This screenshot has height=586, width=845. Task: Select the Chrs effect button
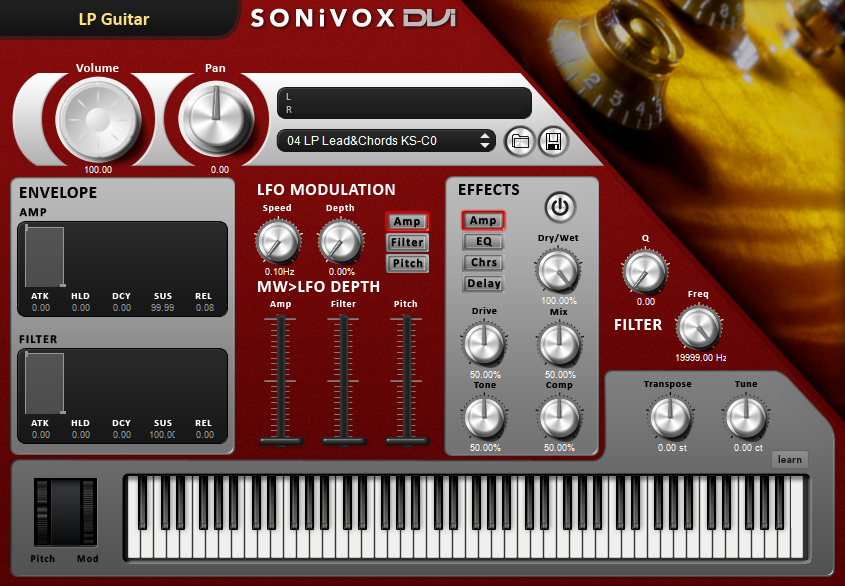pyautogui.click(x=483, y=263)
